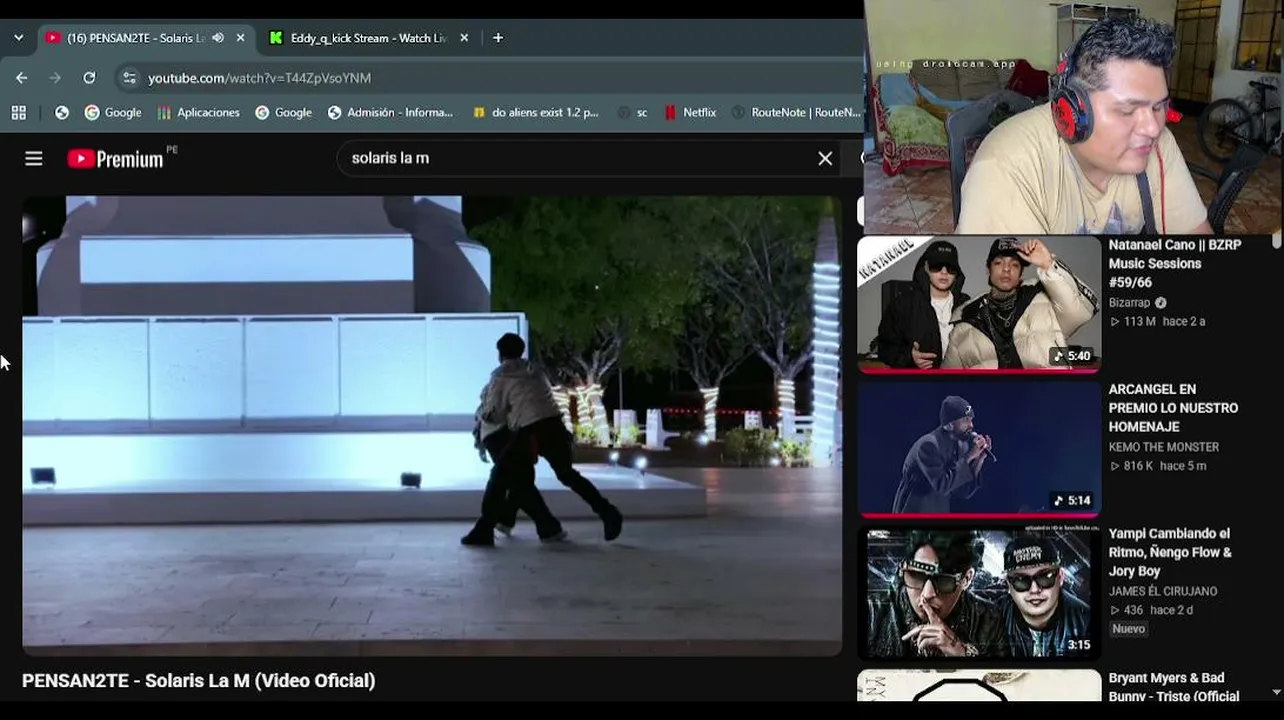View site information for youtube.com

(128, 78)
